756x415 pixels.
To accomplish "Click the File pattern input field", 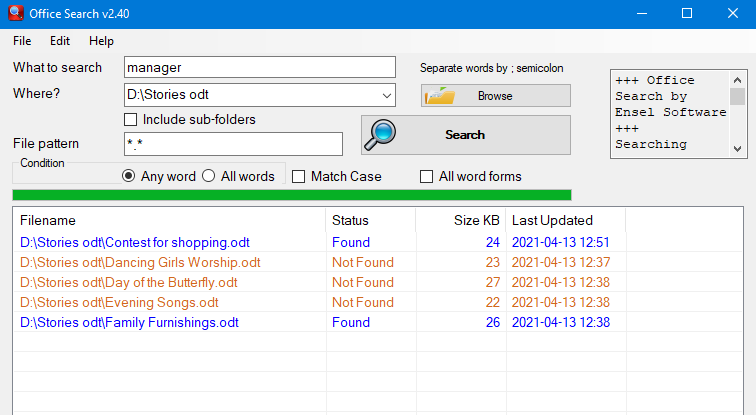I will coord(233,144).
